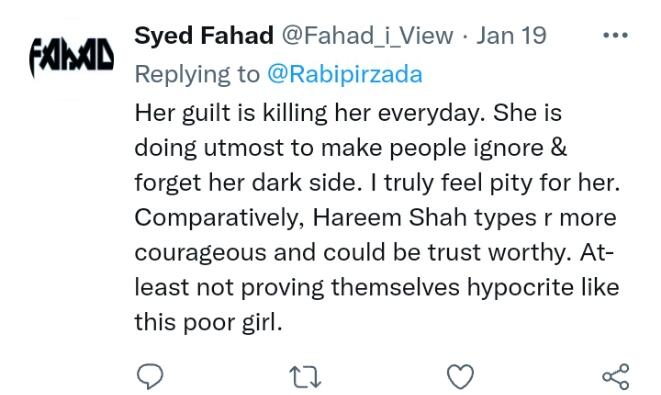Click the phrase "forget her dark side"
Viewport: 661px width, 395px height.
point(248,183)
